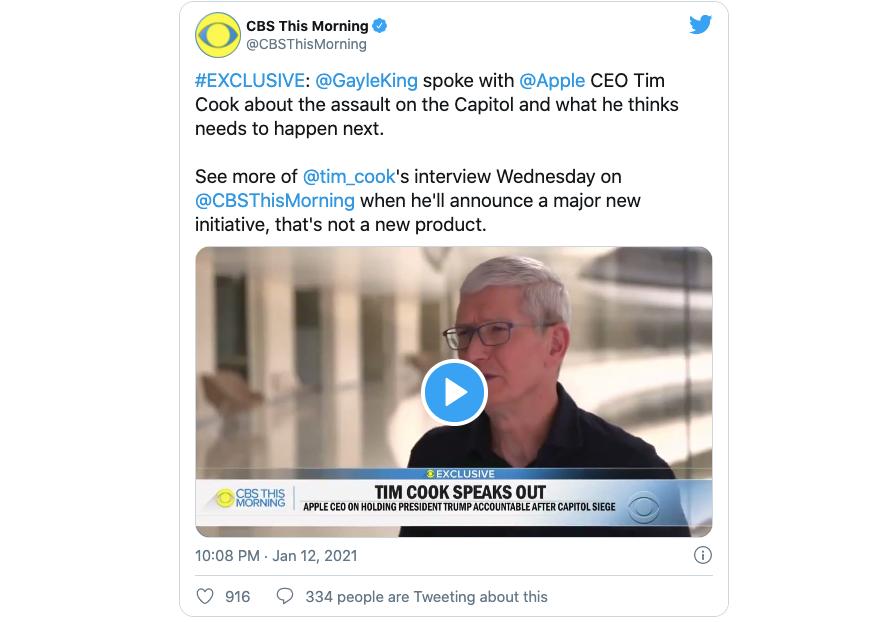Click the TIM COOK SPEAKS OUT headline banner
Image resolution: width=876 pixels, height=622 pixels.
click(459, 492)
